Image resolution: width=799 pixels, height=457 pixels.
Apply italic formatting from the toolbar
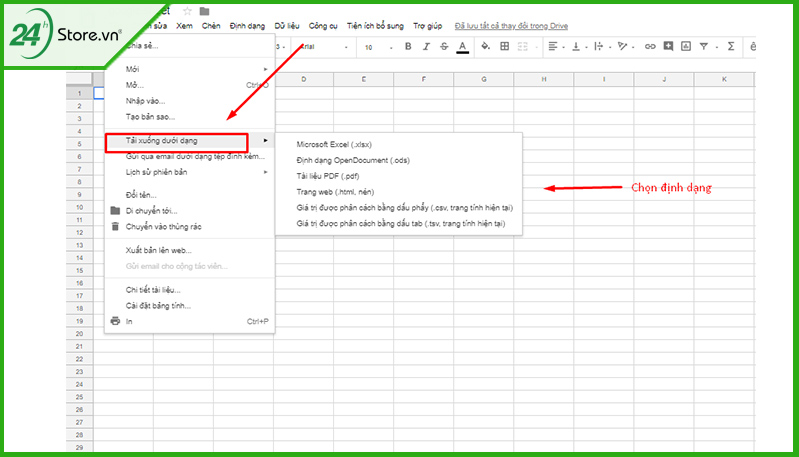(x=426, y=46)
